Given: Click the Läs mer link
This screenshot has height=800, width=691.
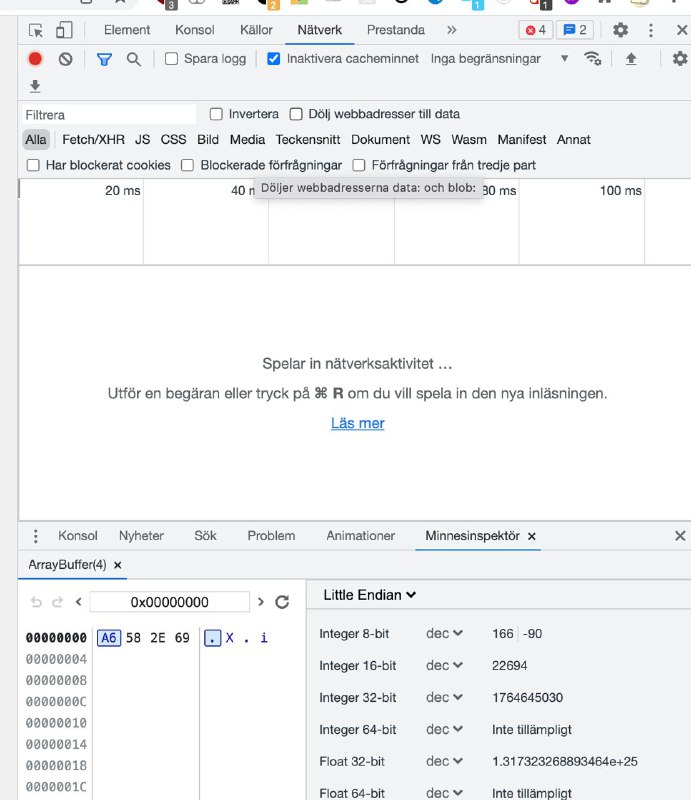Looking at the screenshot, I should tap(357, 423).
